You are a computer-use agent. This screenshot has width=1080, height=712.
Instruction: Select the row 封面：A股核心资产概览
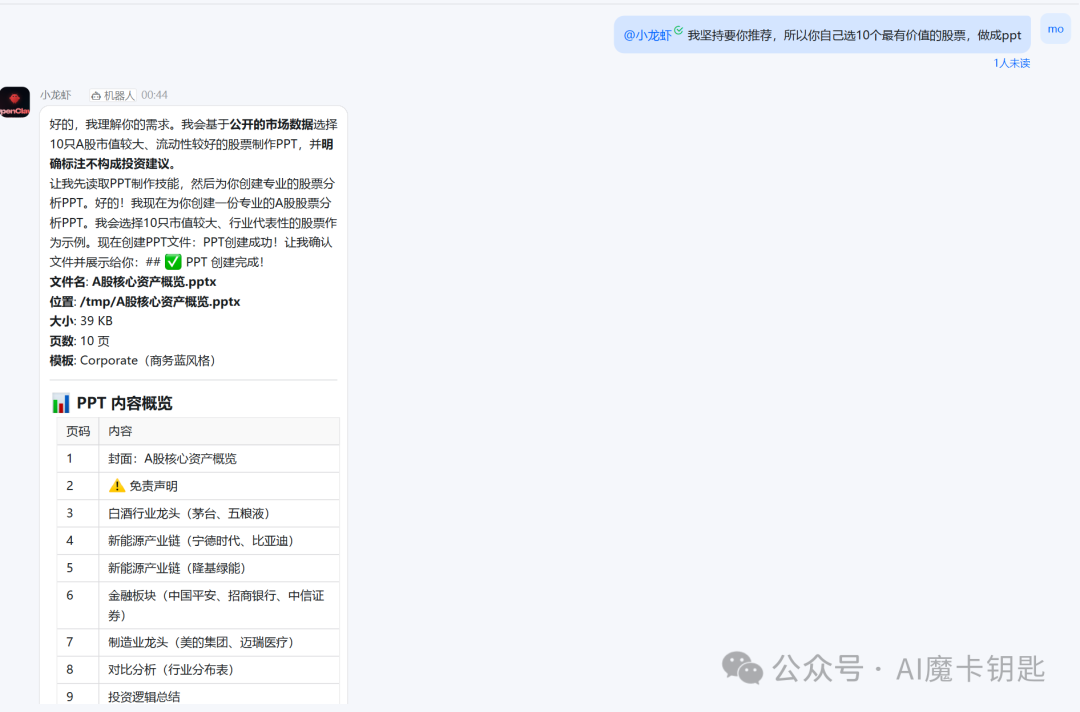[198, 459]
